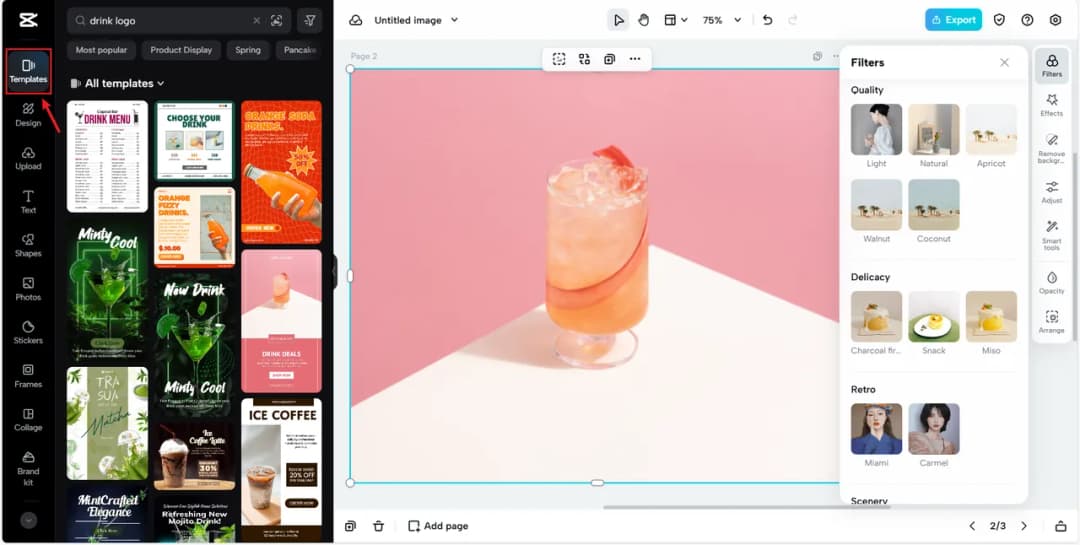Switch to the Templates tab

(28, 71)
